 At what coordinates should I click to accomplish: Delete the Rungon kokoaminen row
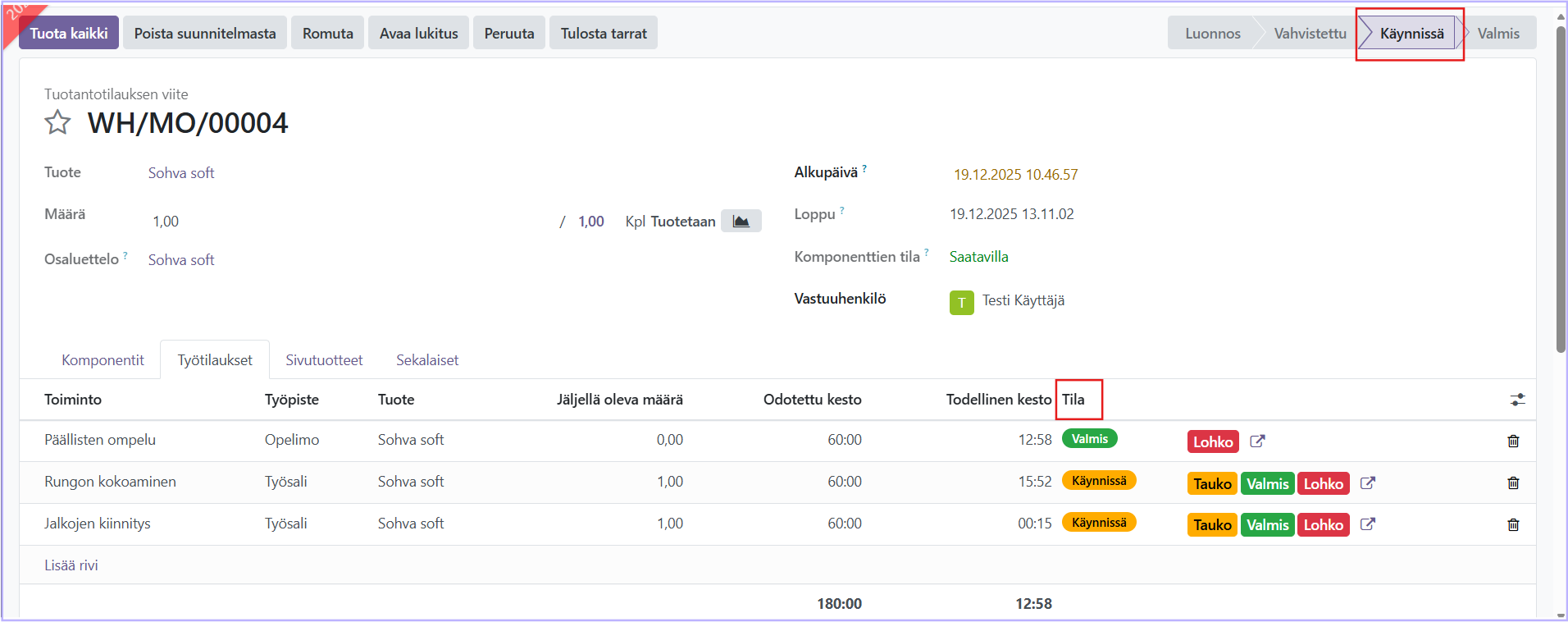click(x=1513, y=483)
